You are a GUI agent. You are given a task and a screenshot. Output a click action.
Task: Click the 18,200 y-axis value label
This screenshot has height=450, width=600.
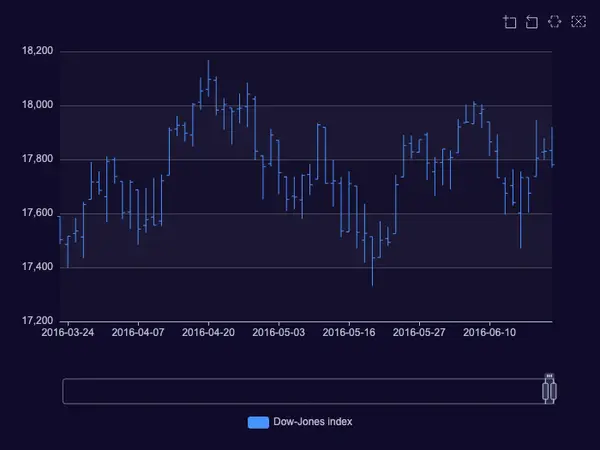(x=38, y=51)
